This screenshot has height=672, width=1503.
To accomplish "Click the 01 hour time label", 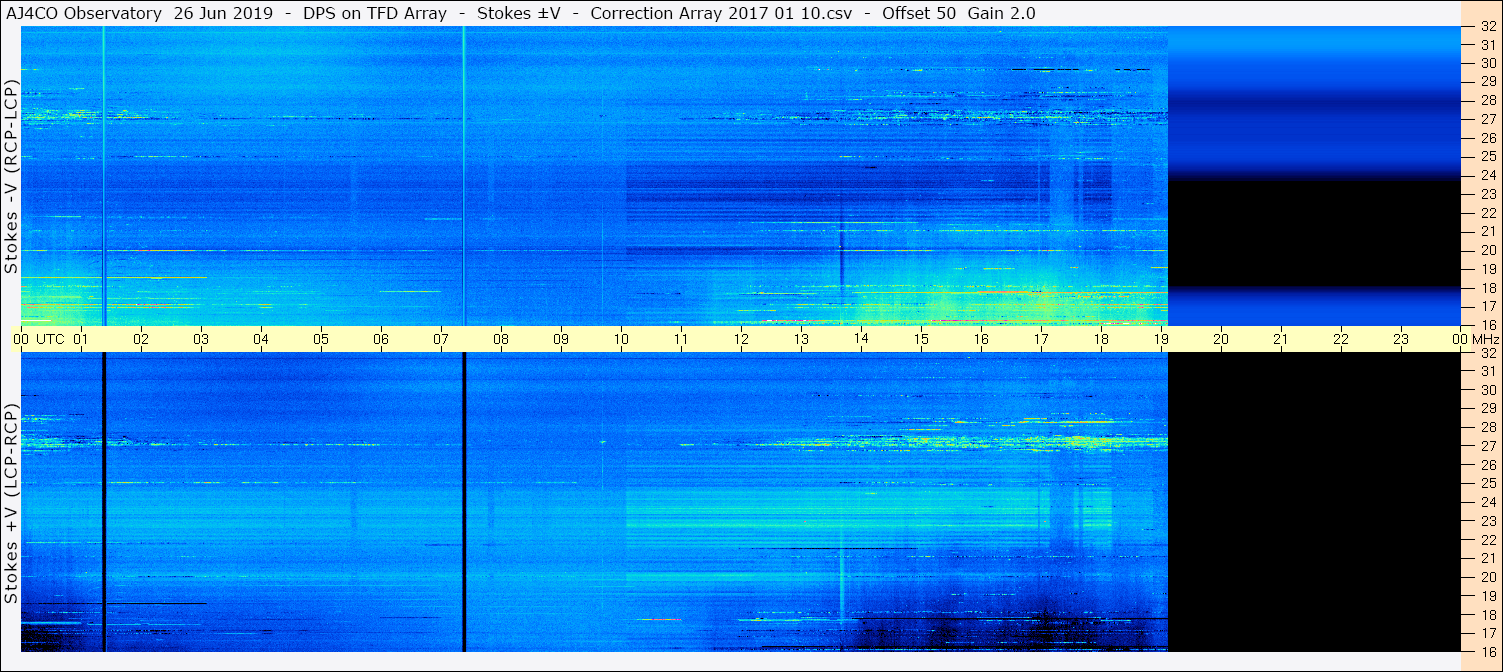I will [x=81, y=339].
